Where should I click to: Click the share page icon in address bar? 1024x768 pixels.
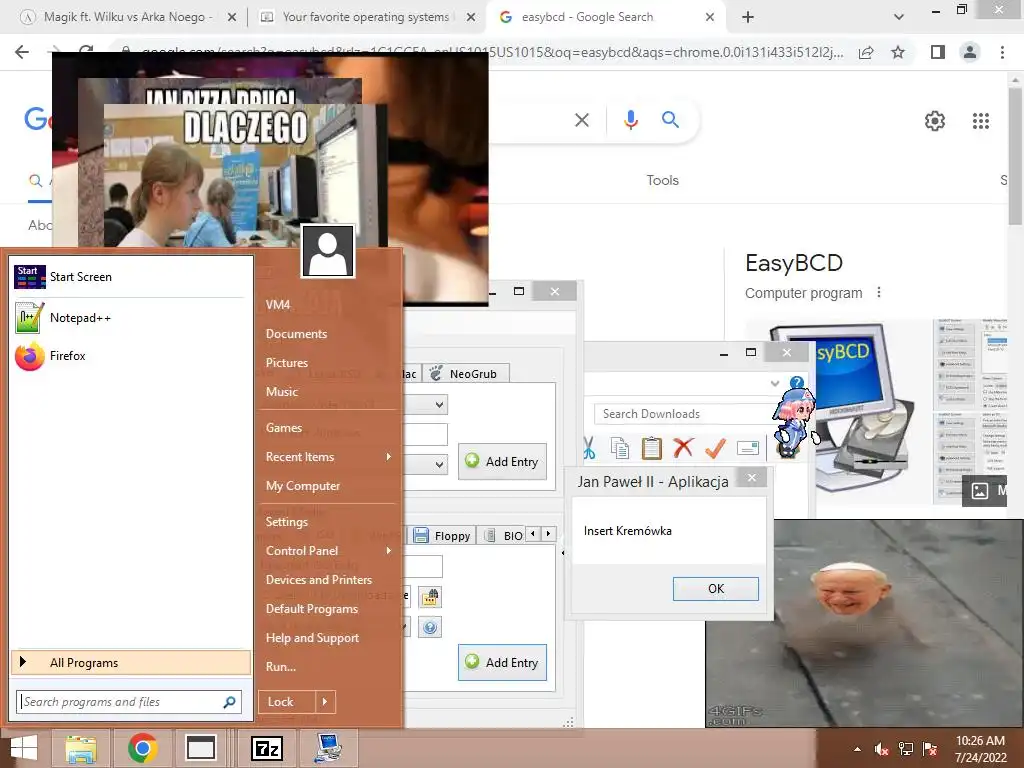pos(866,52)
